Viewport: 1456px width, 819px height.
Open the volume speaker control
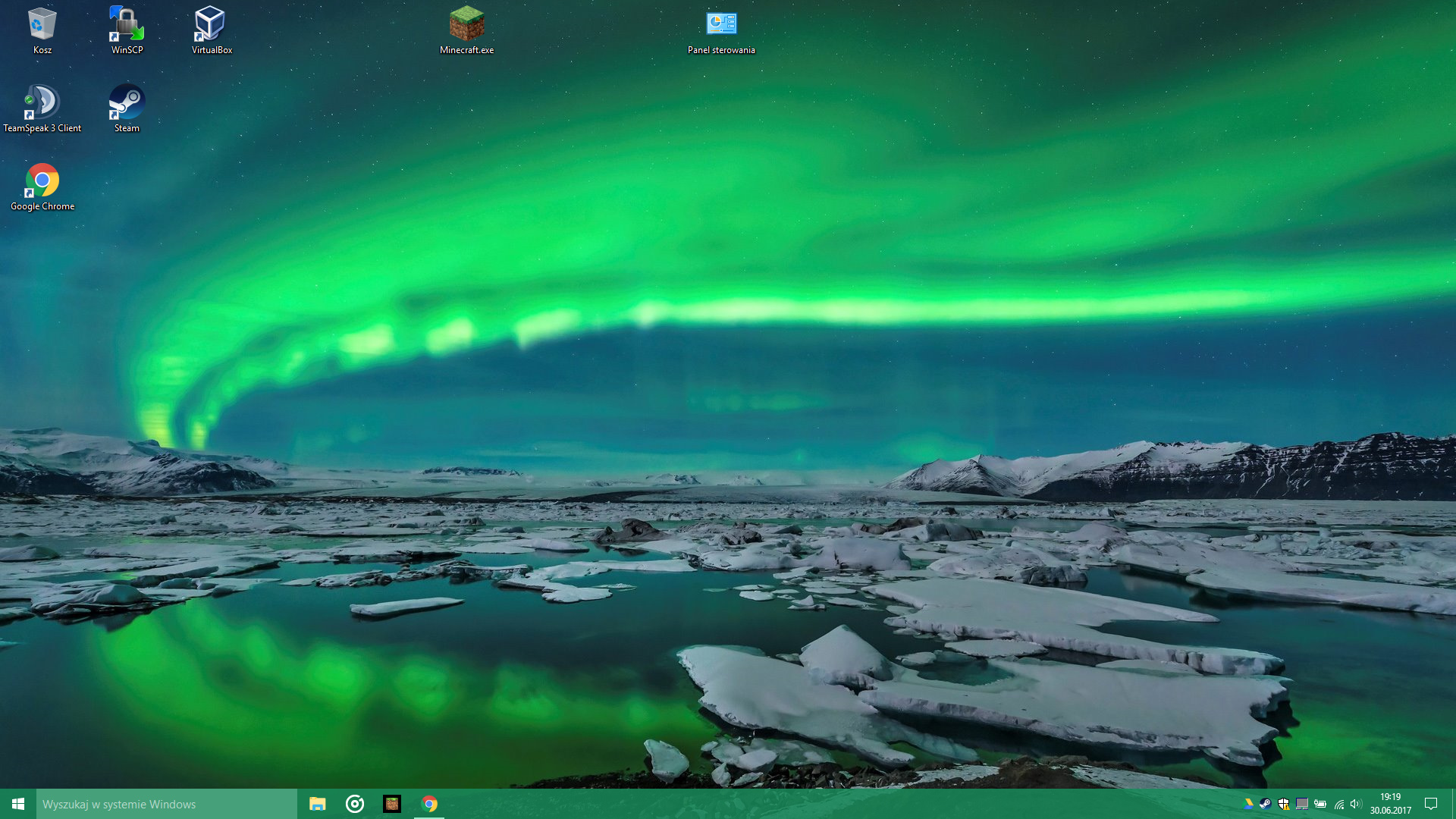(x=1356, y=804)
